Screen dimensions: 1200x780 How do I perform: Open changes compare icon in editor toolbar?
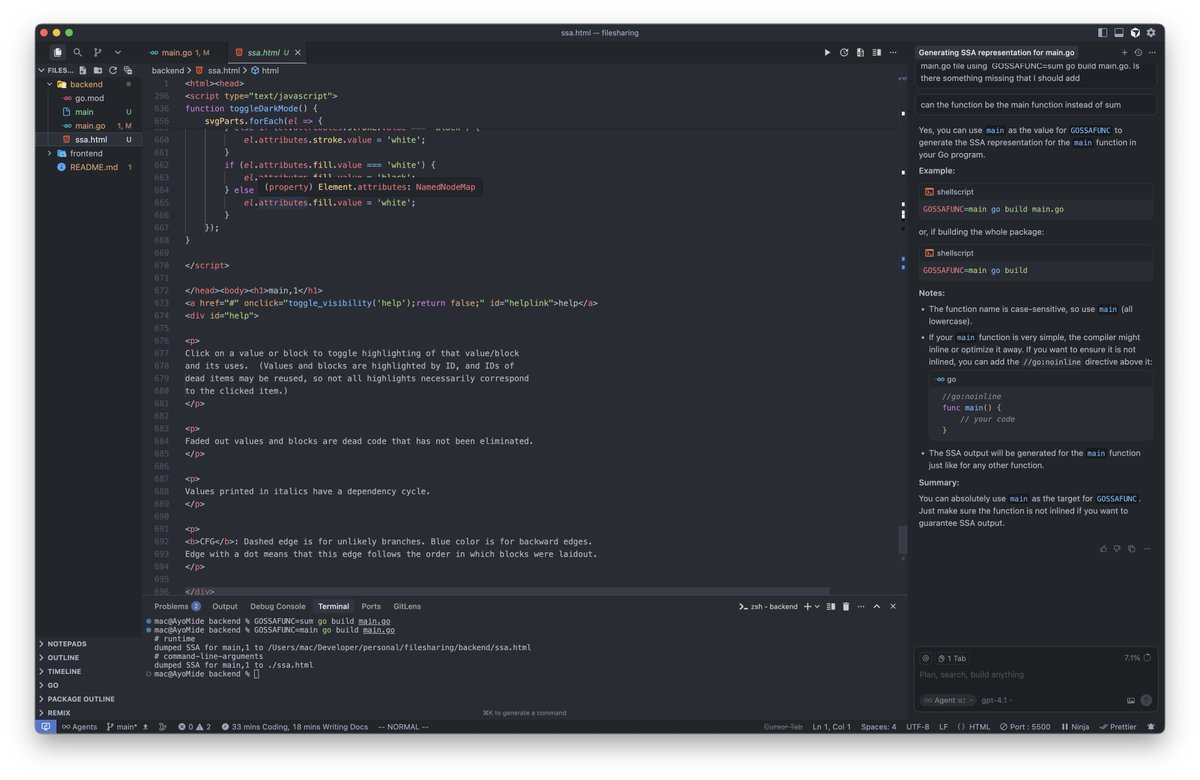click(860, 52)
